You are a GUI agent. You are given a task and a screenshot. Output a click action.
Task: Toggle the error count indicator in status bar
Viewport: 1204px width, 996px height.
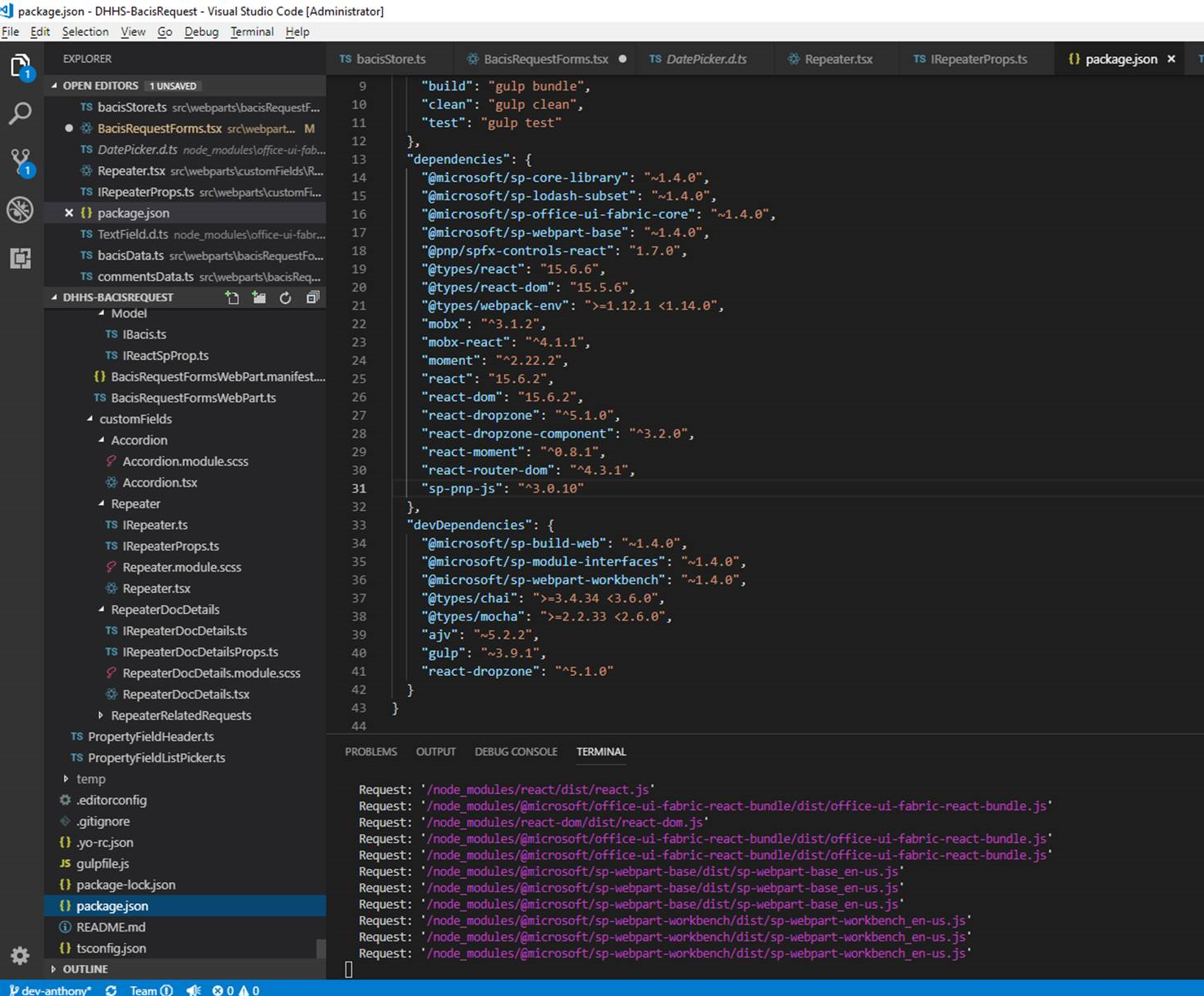222,990
